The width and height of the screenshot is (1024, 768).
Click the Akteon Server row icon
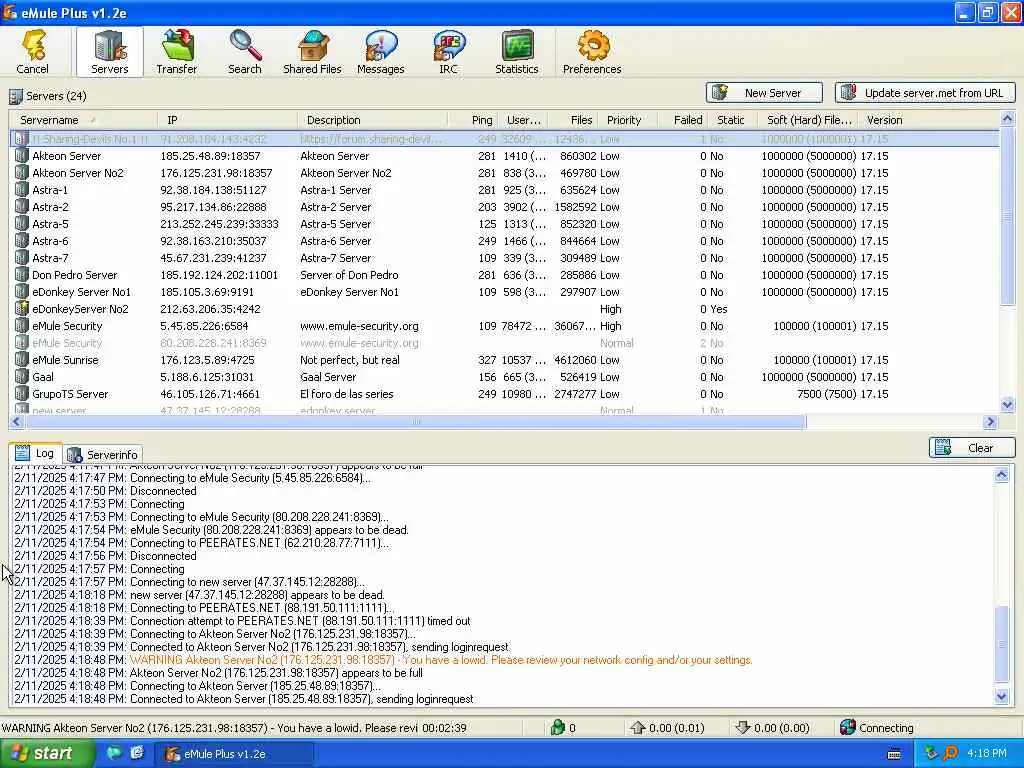click(22, 156)
